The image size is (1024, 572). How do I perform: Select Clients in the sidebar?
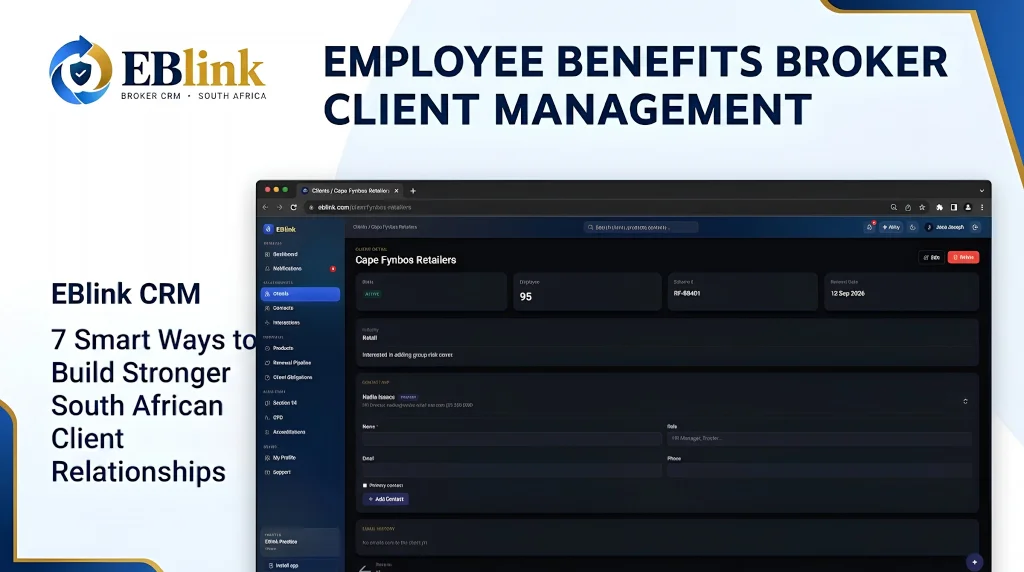pyautogui.click(x=300, y=294)
